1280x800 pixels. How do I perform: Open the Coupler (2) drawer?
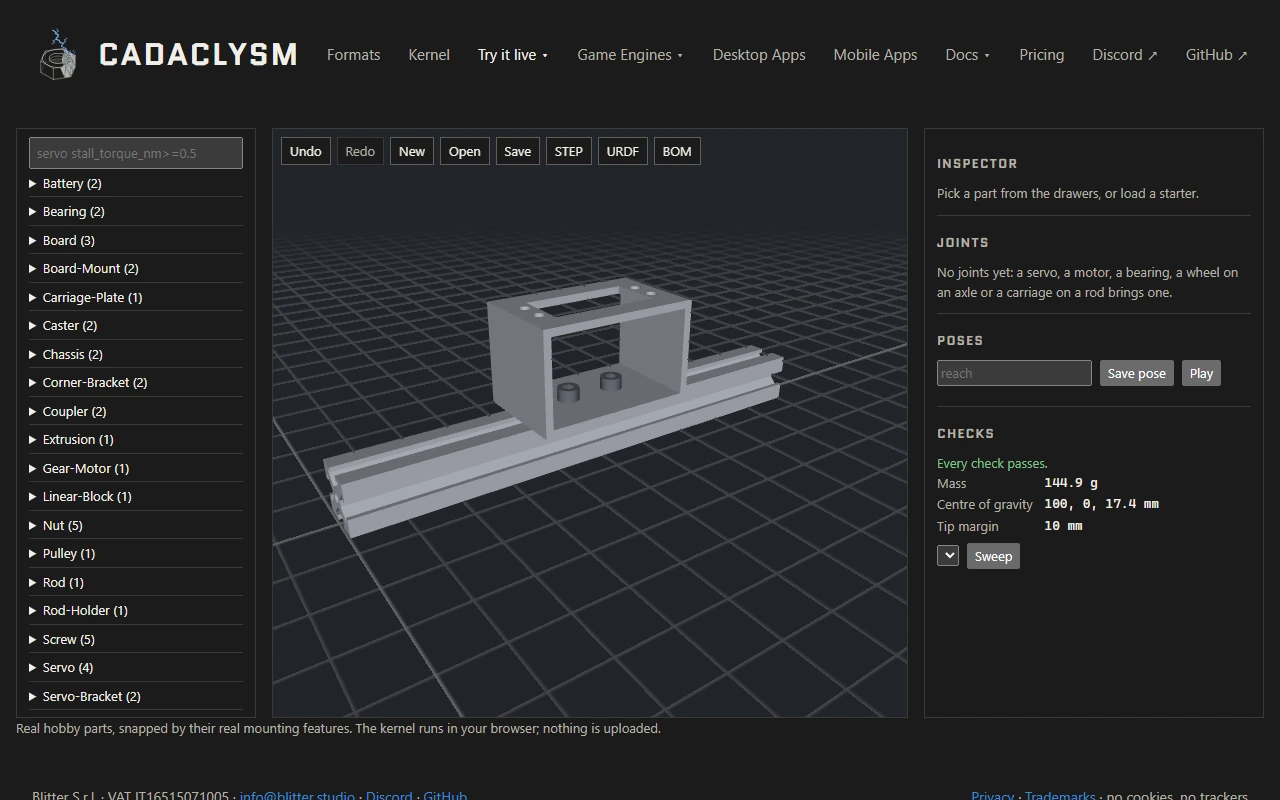point(136,411)
